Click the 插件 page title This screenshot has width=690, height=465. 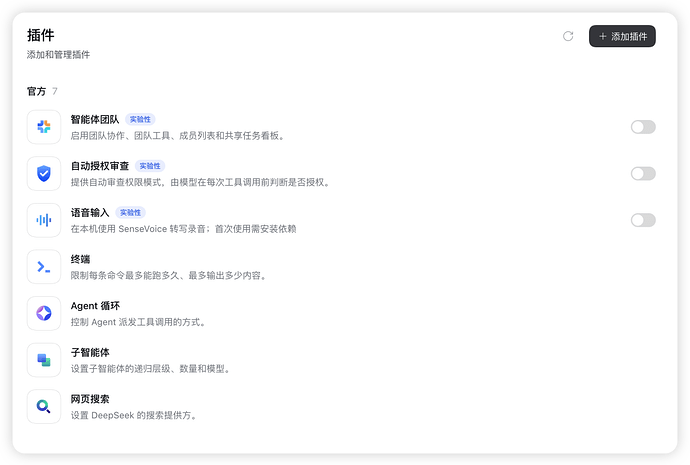(40, 35)
